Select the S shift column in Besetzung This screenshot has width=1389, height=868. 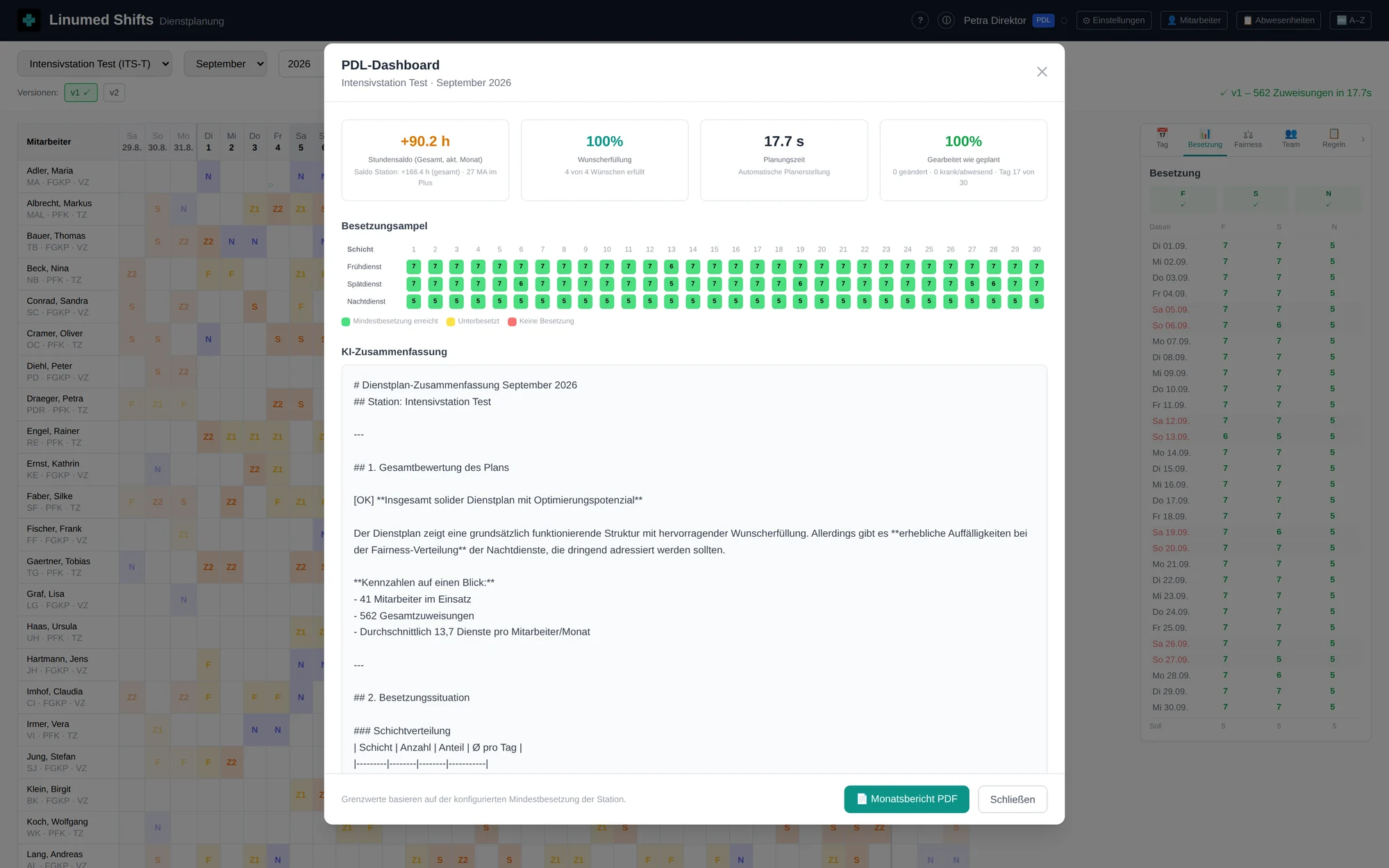1255,199
